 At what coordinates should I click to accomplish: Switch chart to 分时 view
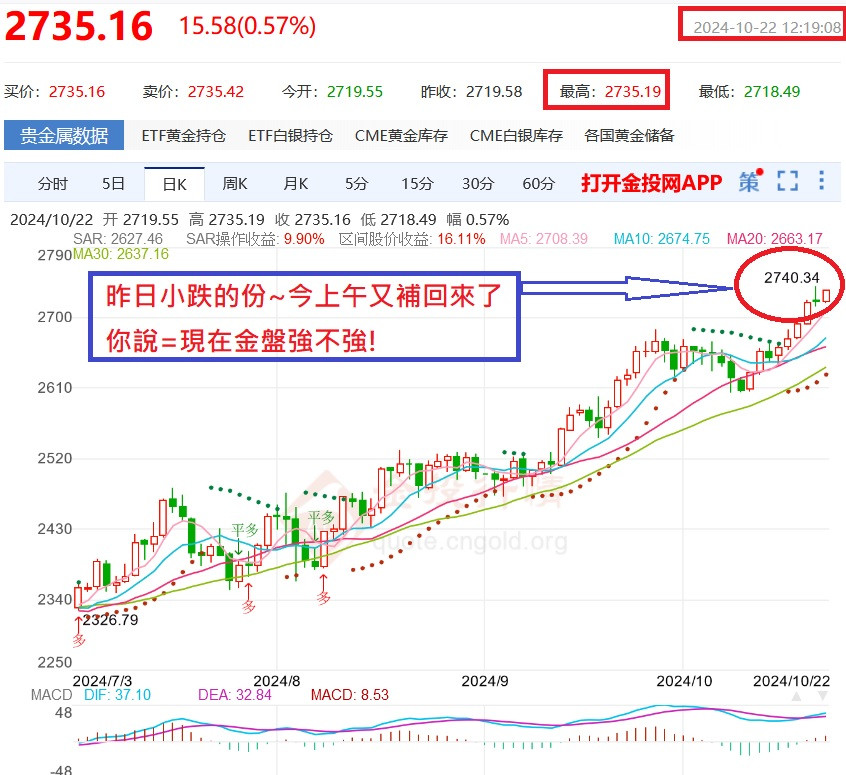[53, 184]
